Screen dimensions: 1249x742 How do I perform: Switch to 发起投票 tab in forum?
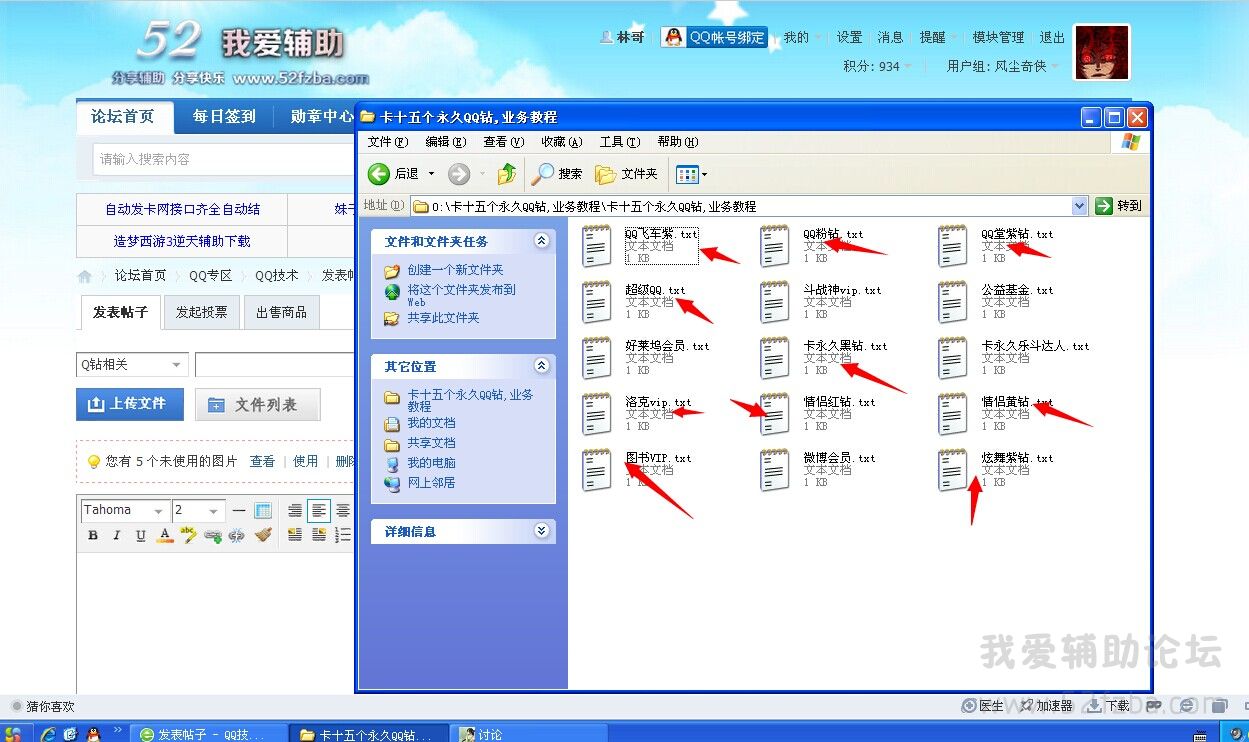(202, 312)
